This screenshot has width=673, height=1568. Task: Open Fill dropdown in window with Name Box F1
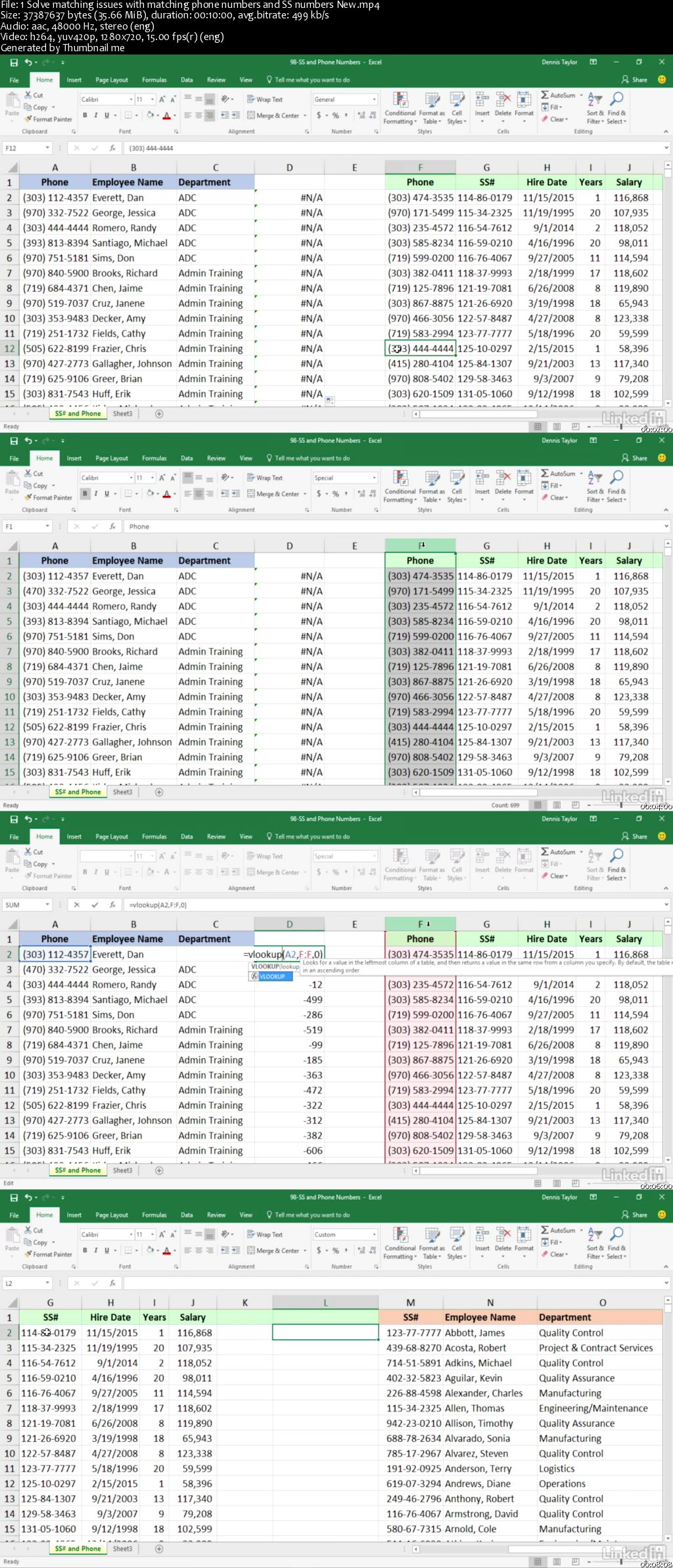pos(551,485)
